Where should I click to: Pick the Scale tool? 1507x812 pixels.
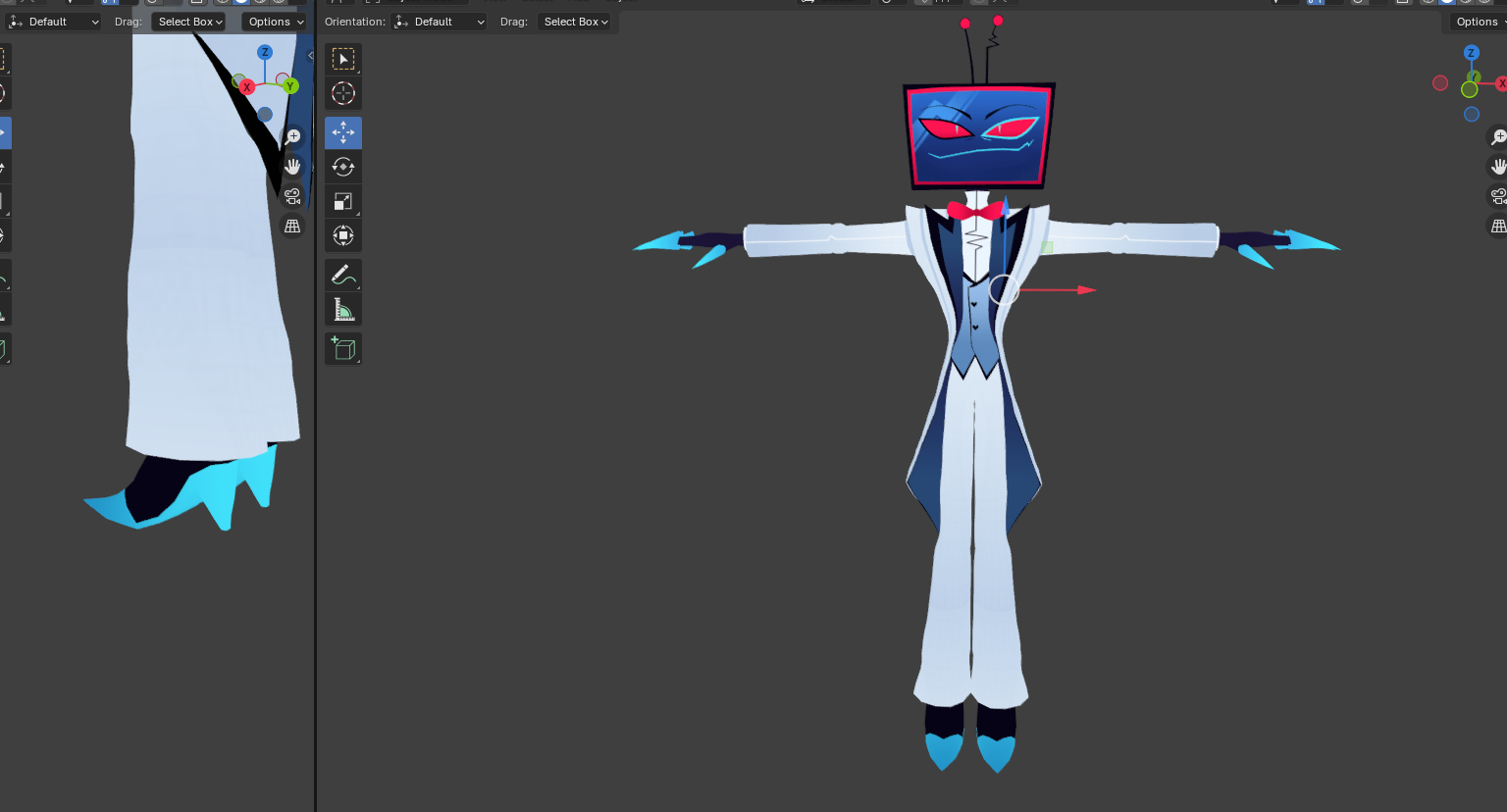click(343, 201)
